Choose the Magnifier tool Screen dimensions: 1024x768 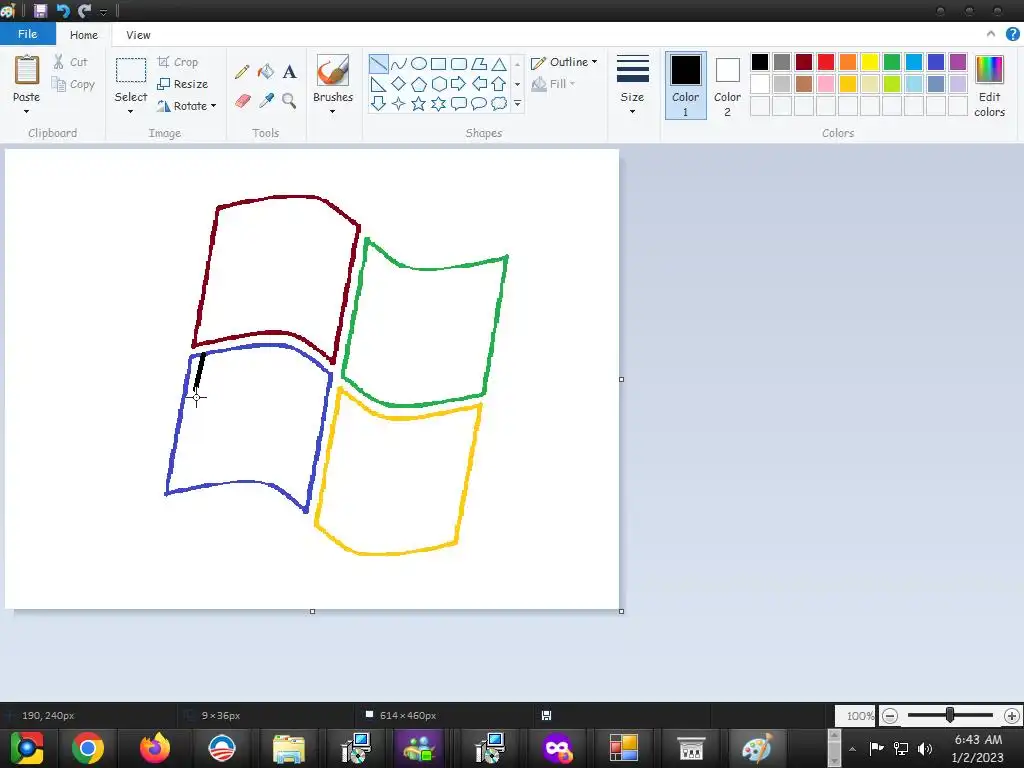[x=289, y=100]
